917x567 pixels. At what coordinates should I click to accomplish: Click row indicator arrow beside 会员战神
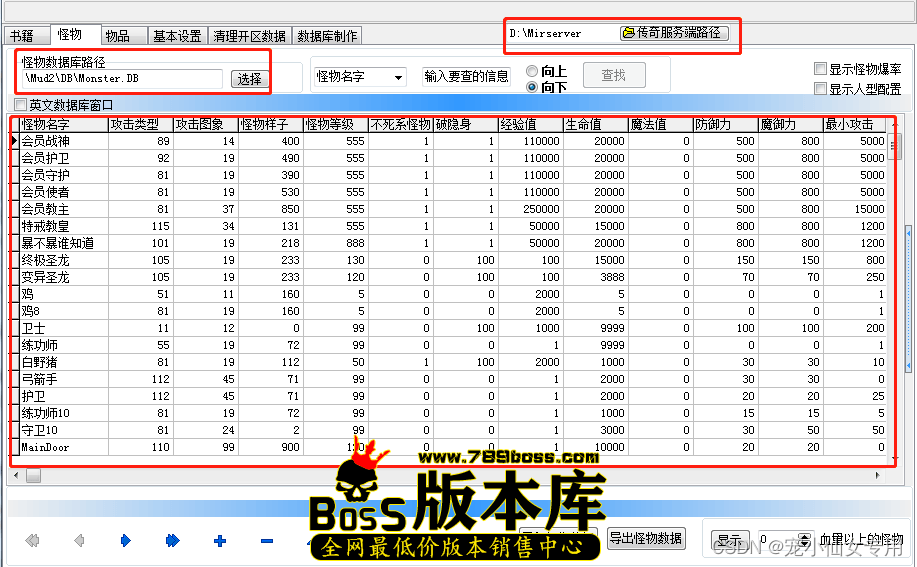[x=15, y=141]
